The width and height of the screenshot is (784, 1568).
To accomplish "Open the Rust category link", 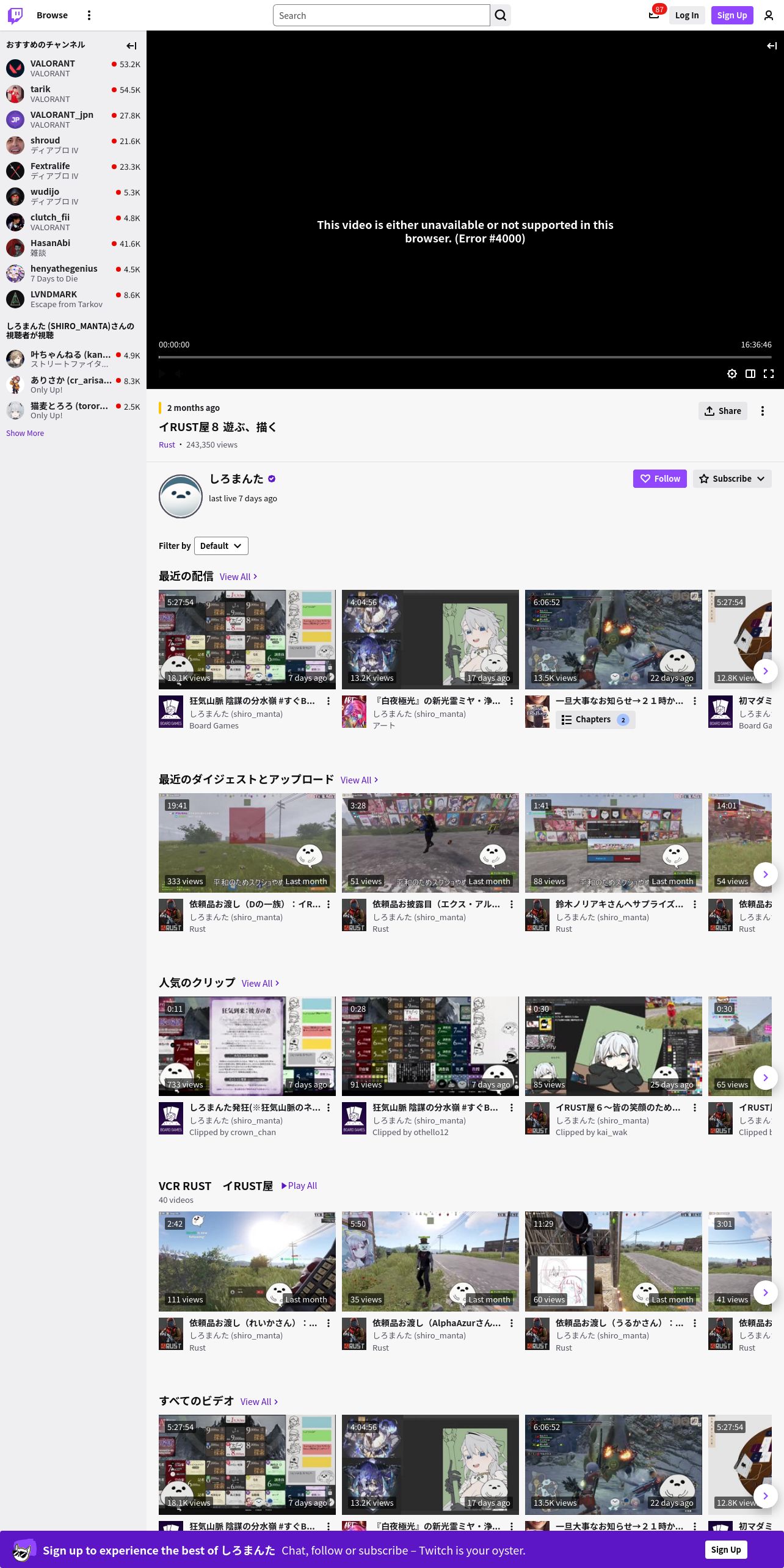I will 167,445.
